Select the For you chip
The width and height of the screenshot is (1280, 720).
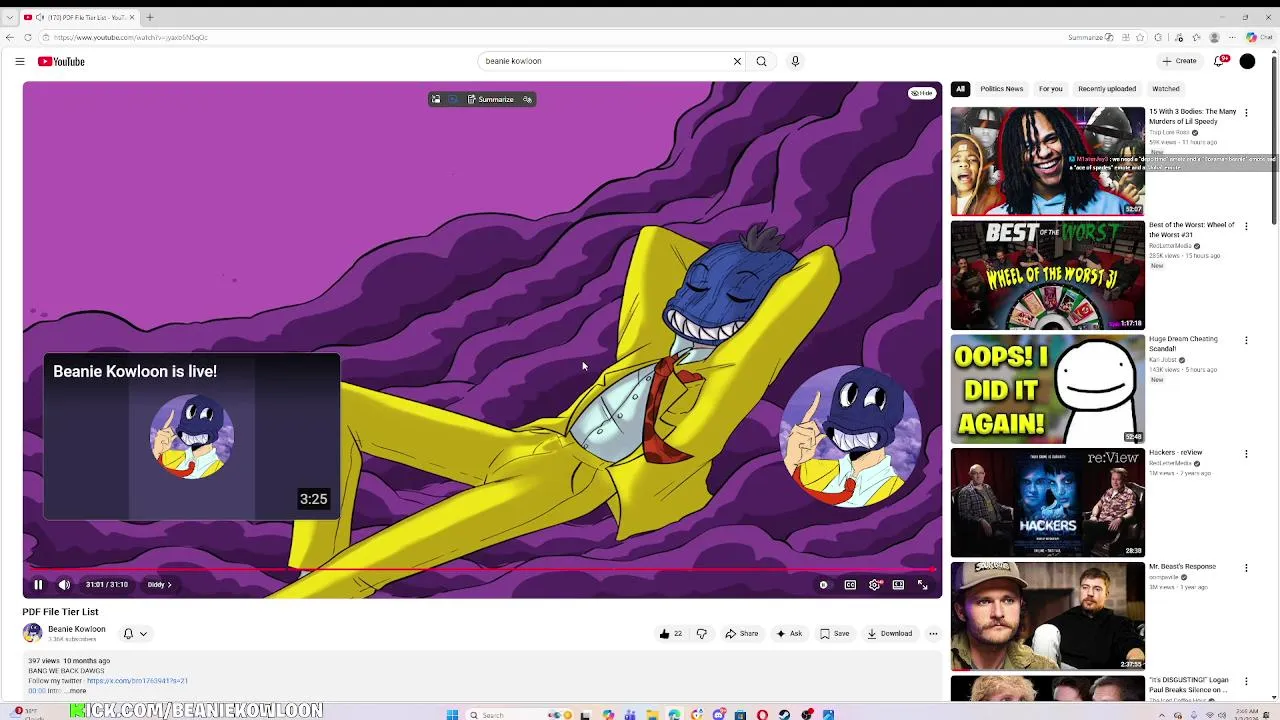[1050, 89]
